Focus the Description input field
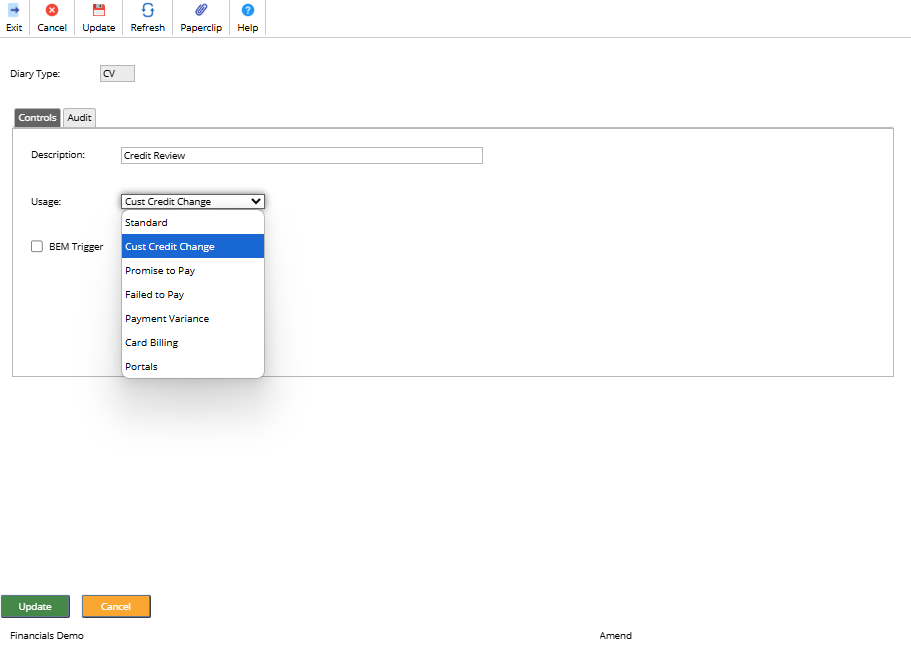The image size is (911, 653). (302, 156)
